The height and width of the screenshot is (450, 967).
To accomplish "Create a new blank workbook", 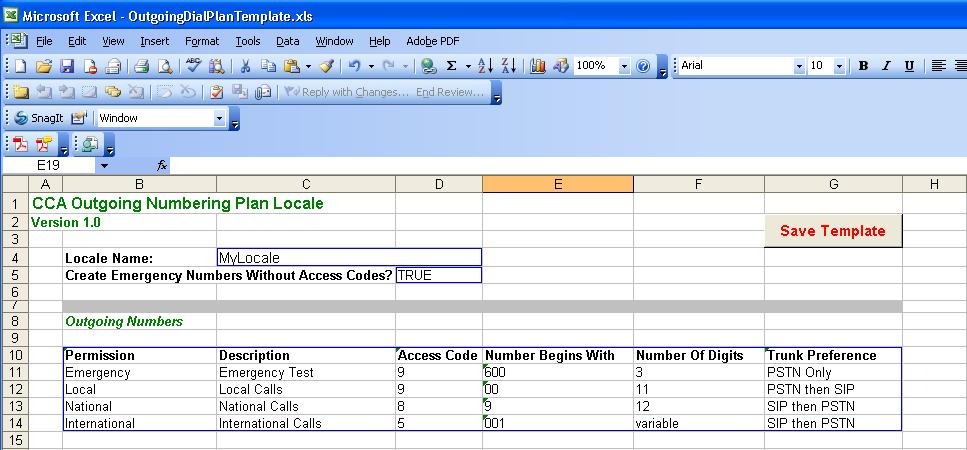I will pyautogui.click(x=20, y=66).
